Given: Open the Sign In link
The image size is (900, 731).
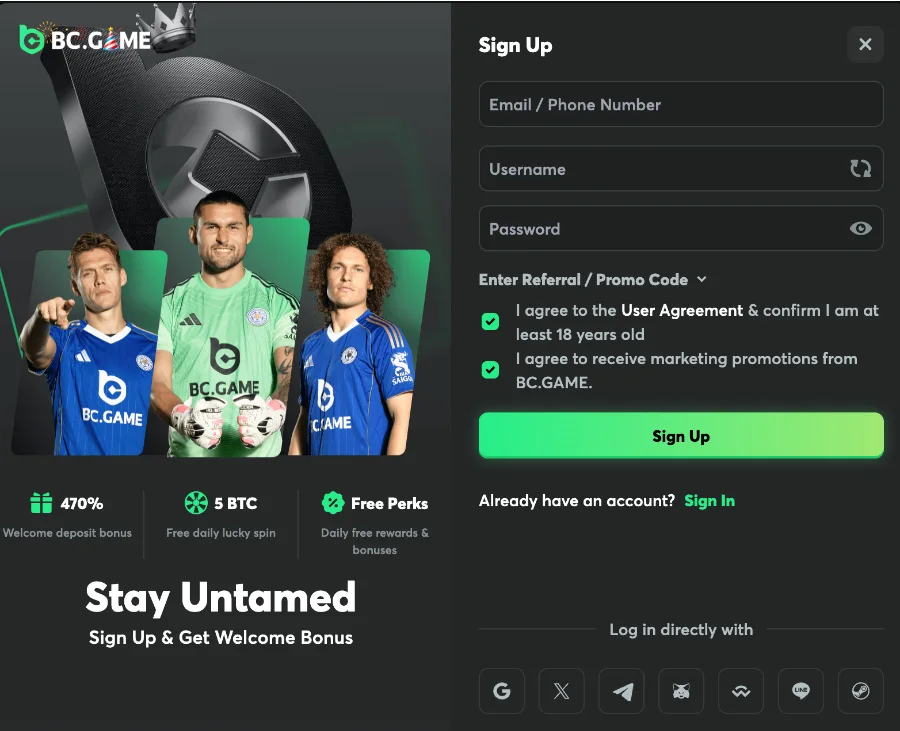Looking at the screenshot, I should [x=709, y=501].
